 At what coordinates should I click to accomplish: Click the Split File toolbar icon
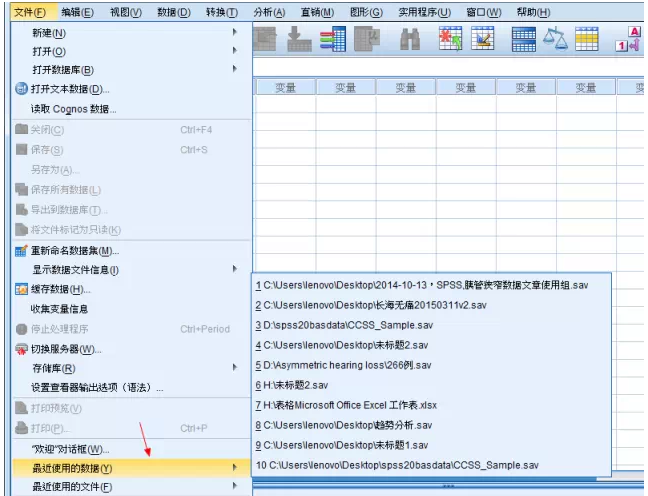(x=524, y=38)
